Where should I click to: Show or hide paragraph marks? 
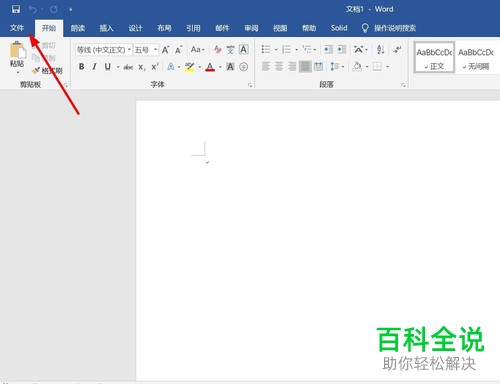tap(397, 50)
